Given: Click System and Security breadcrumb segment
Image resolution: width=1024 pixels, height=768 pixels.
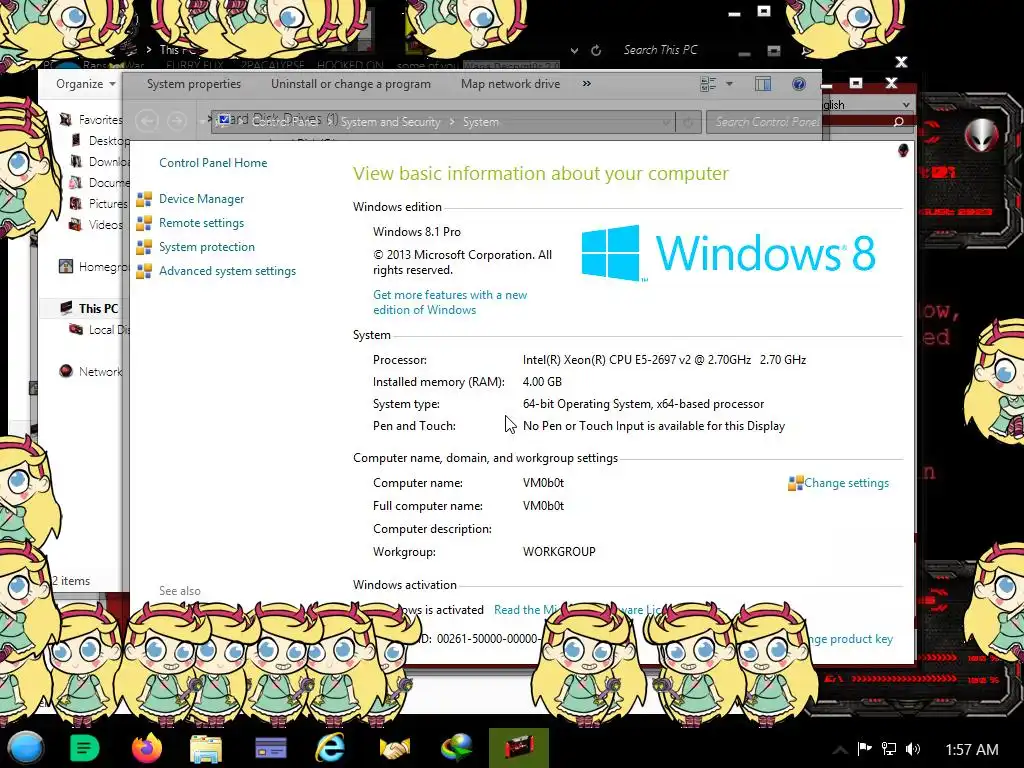Looking at the screenshot, I should (x=391, y=121).
